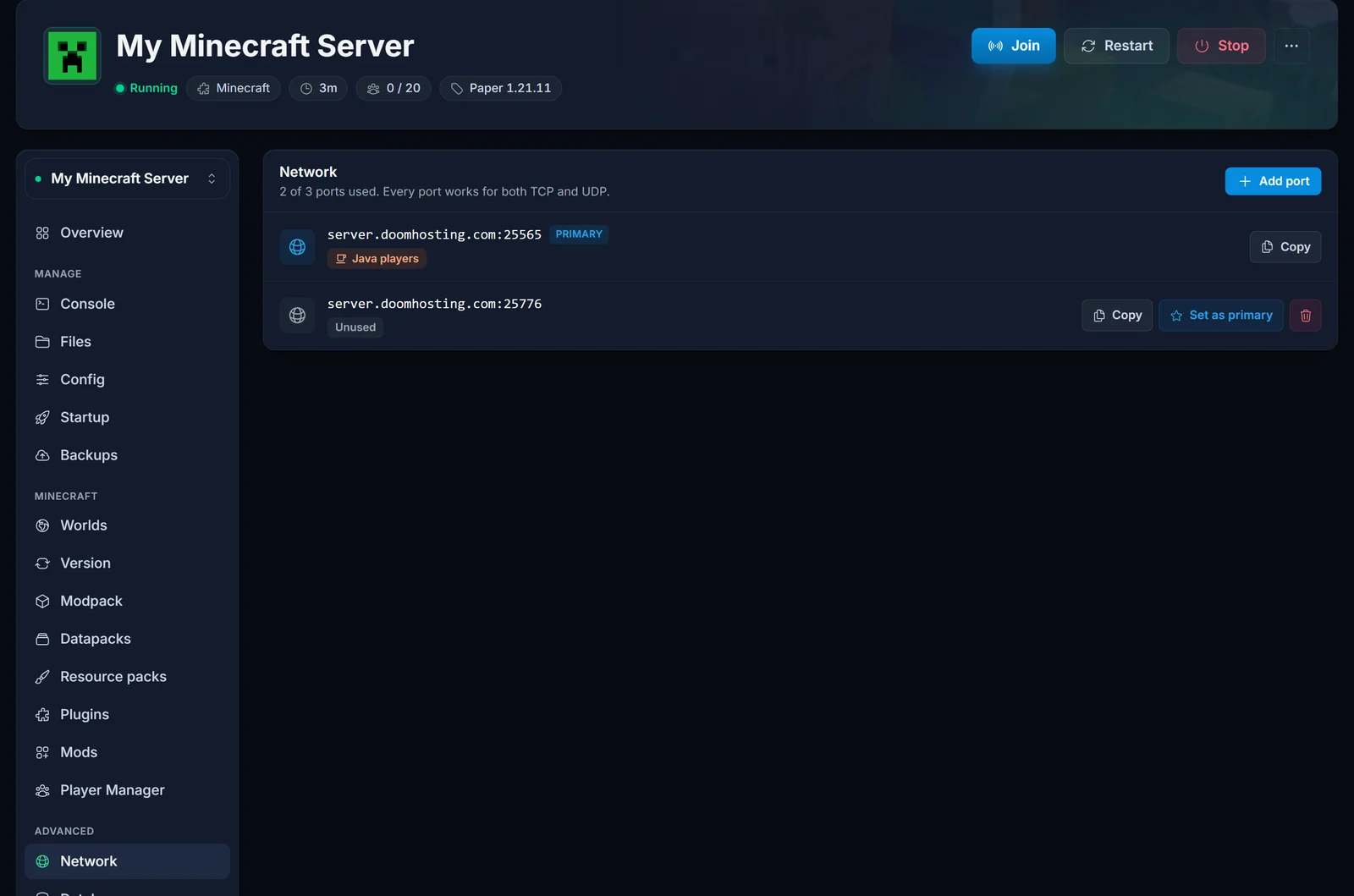1354x896 pixels.
Task: Add a new port
Action: coord(1273,181)
